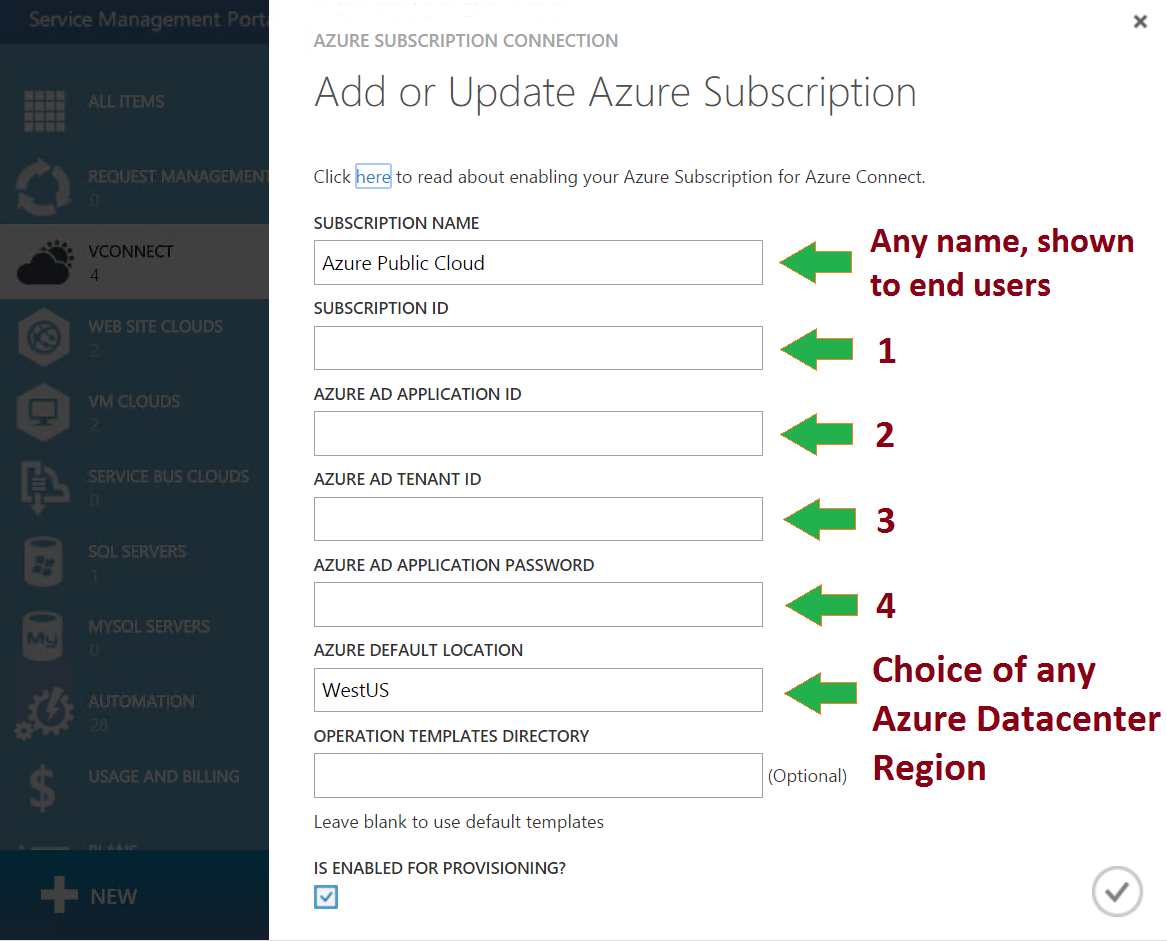Open the AUTOMATION section
This screenshot has width=1167, height=941.
(44, 712)
